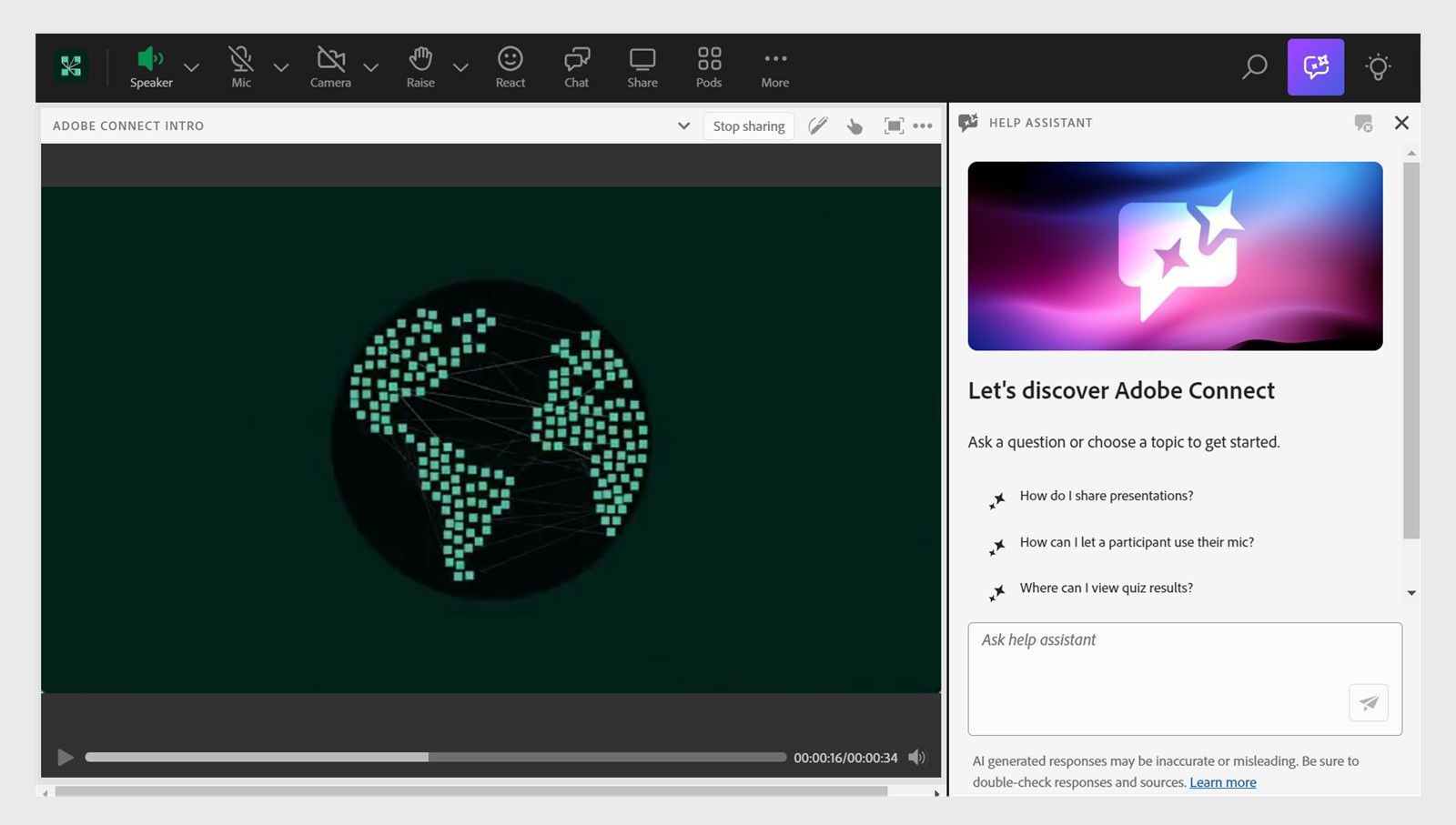Unmute the Mic
This screenshot has width=1456, height=825.
click(x=241, y=68)
